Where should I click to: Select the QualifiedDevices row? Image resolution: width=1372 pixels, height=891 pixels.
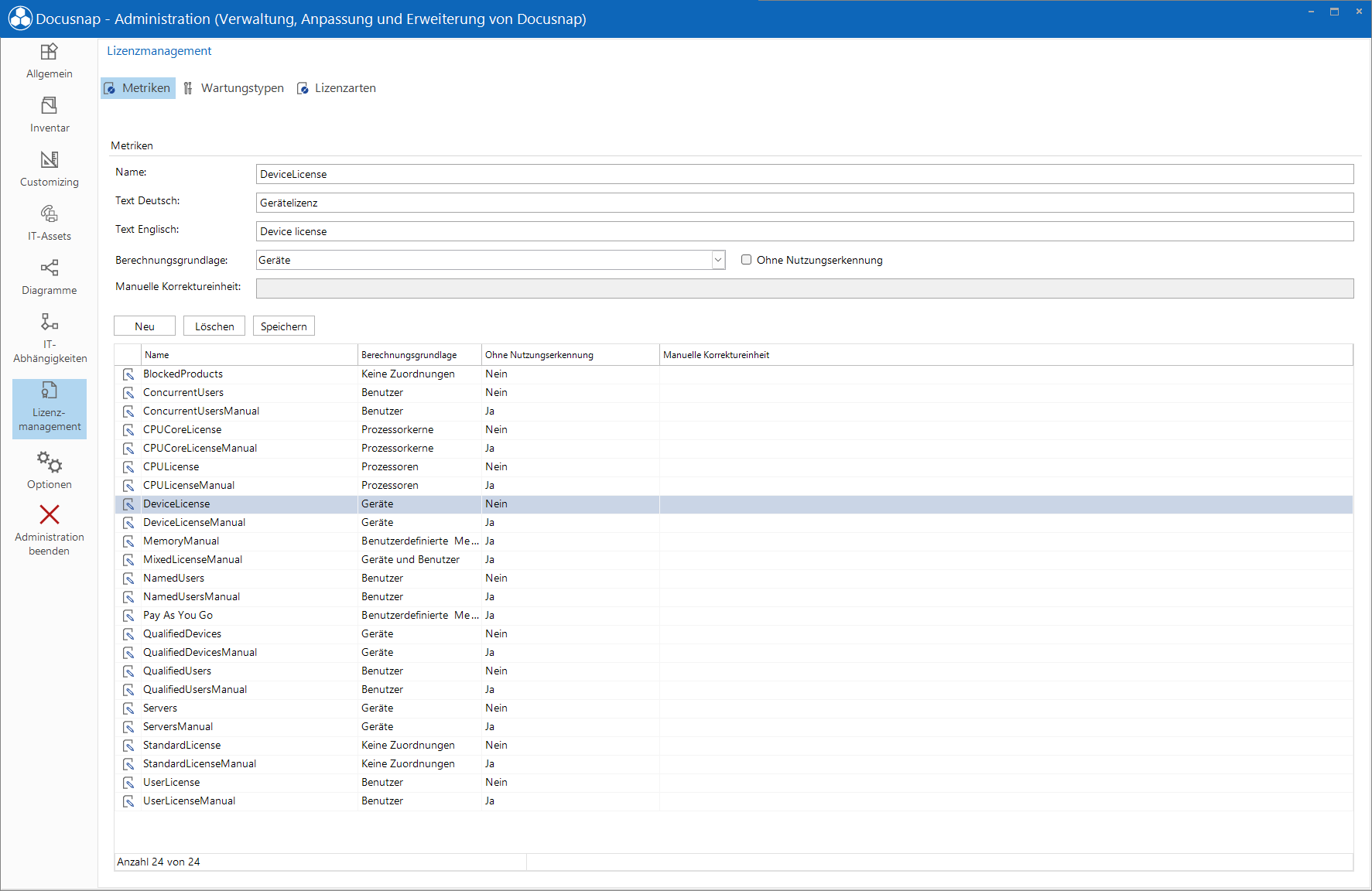(734, 634)
